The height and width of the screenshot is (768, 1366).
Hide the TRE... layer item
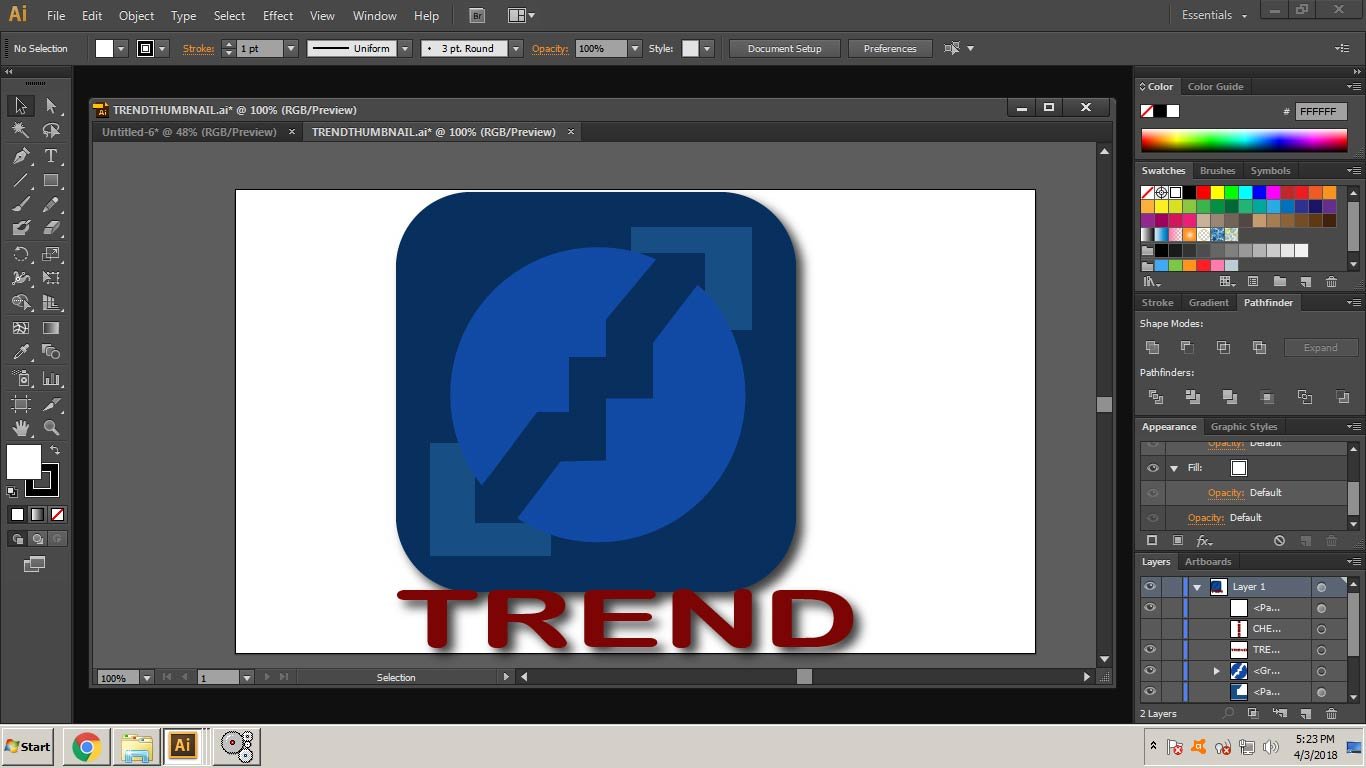1150,650
